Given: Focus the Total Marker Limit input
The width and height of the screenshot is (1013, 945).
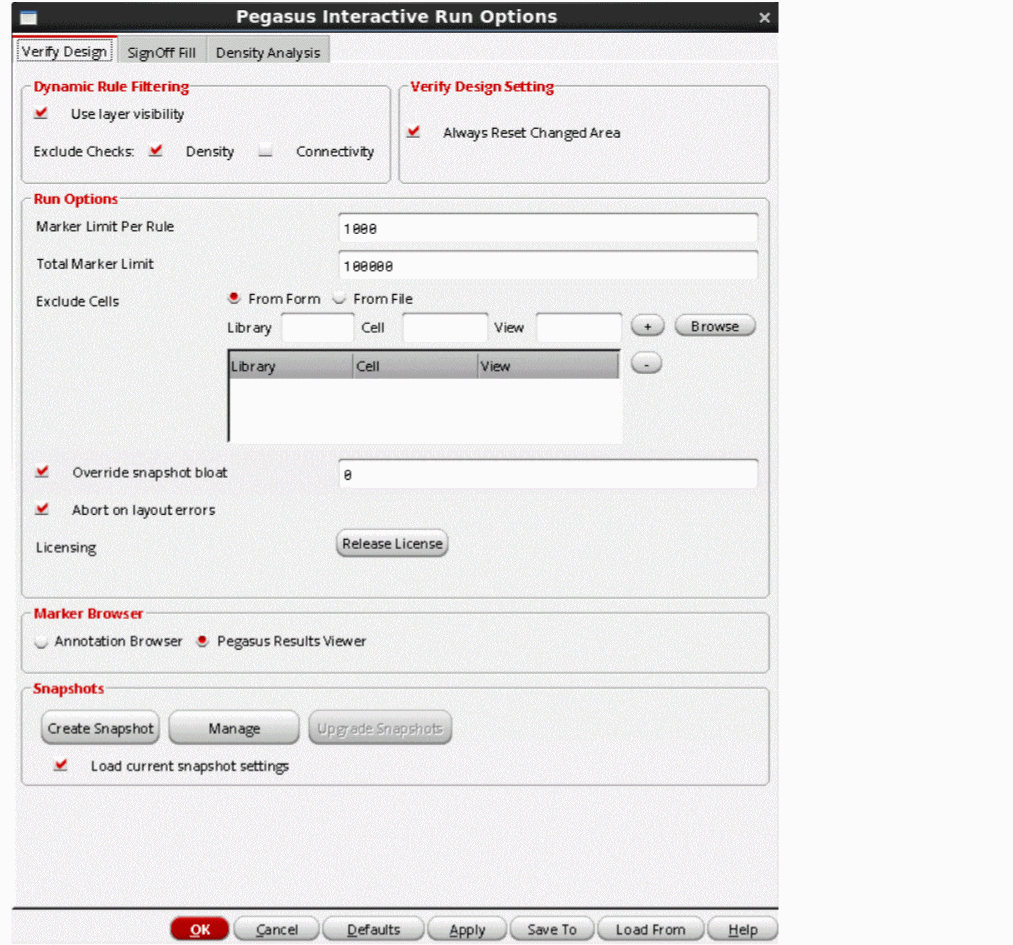Looking at the screenshot, I should (547, 266).
